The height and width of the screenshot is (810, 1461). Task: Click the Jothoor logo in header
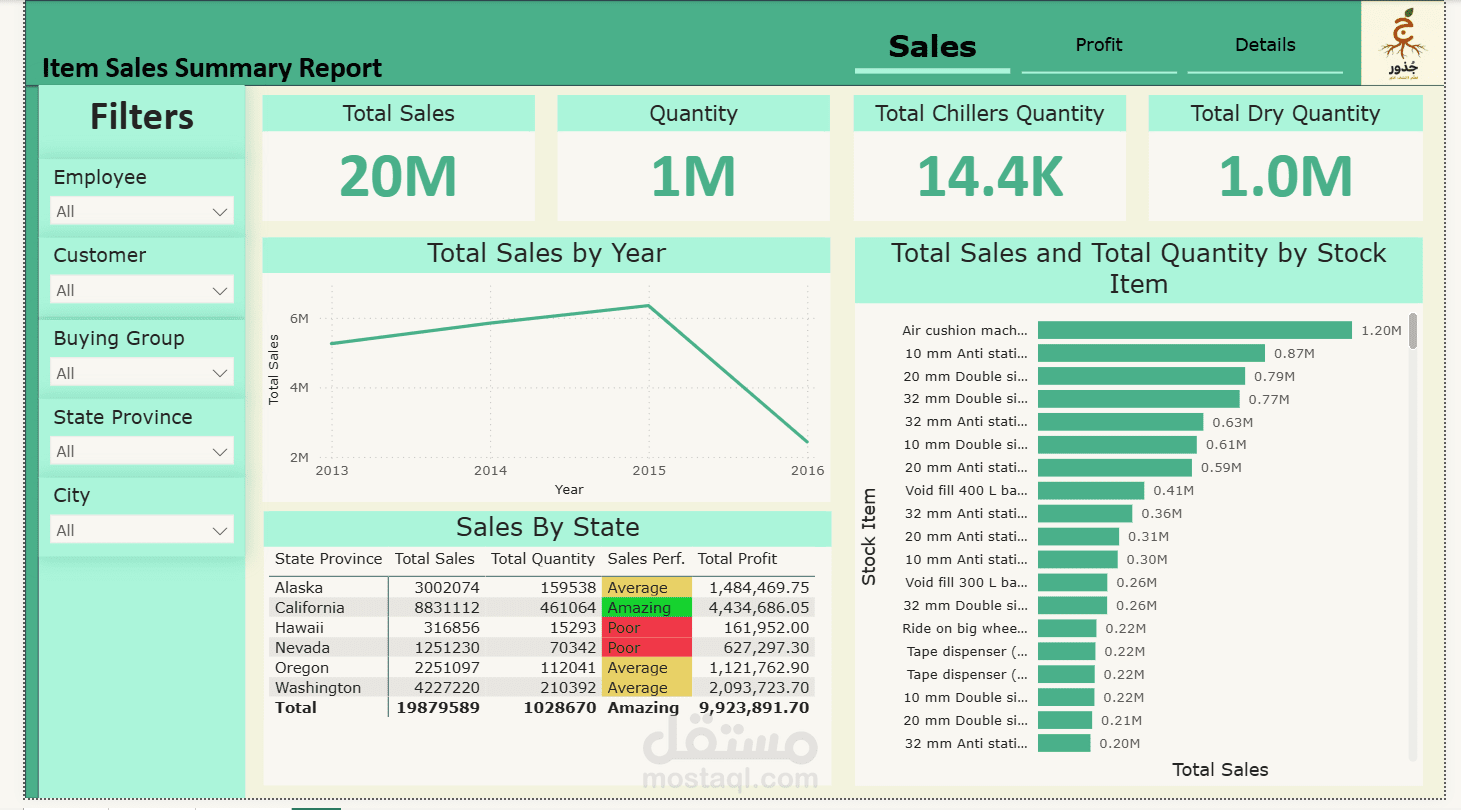(1402, 44)
